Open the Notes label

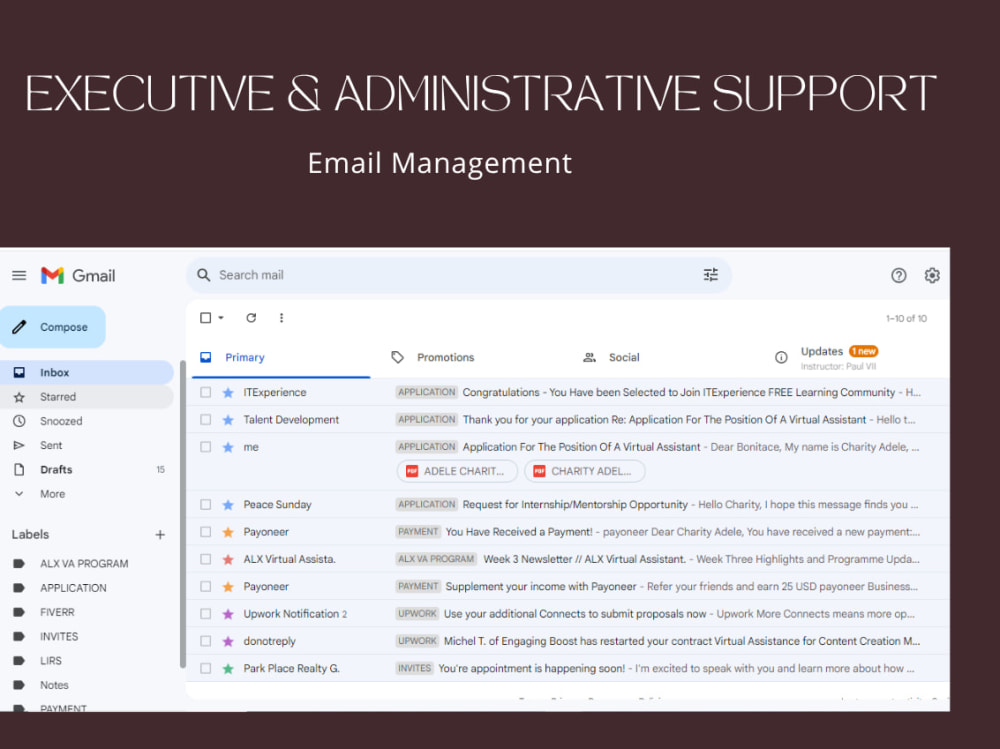click(54, 685)
